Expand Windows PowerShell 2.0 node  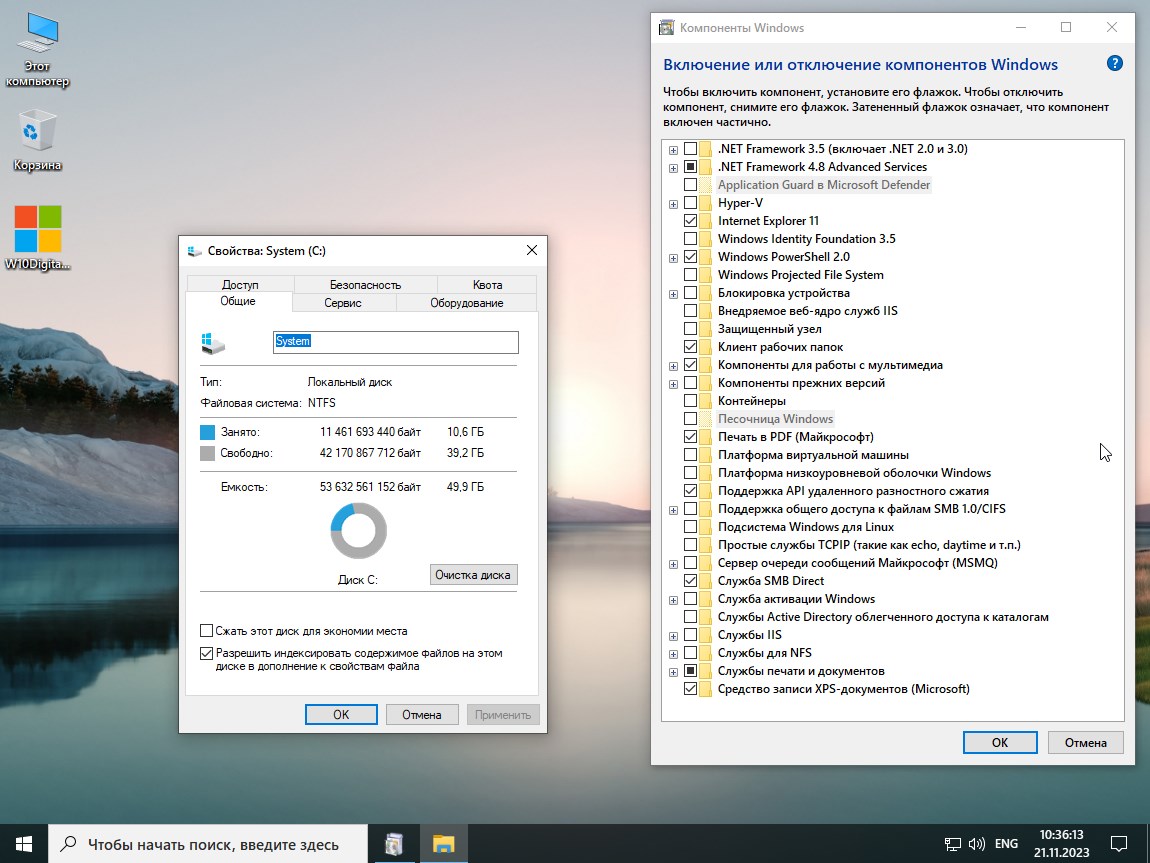coord(673,258)
